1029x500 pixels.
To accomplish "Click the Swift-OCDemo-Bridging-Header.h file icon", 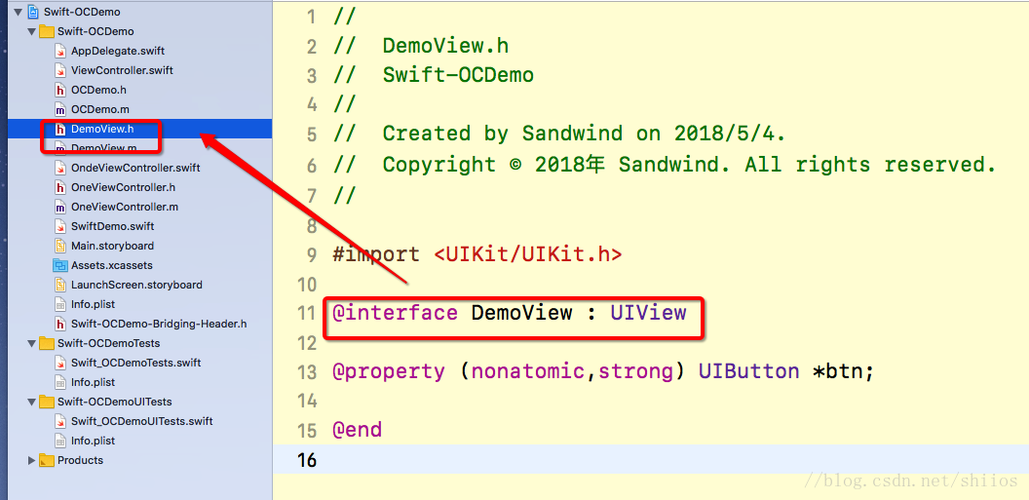I will pyautogui.click(x=61, y=324).
